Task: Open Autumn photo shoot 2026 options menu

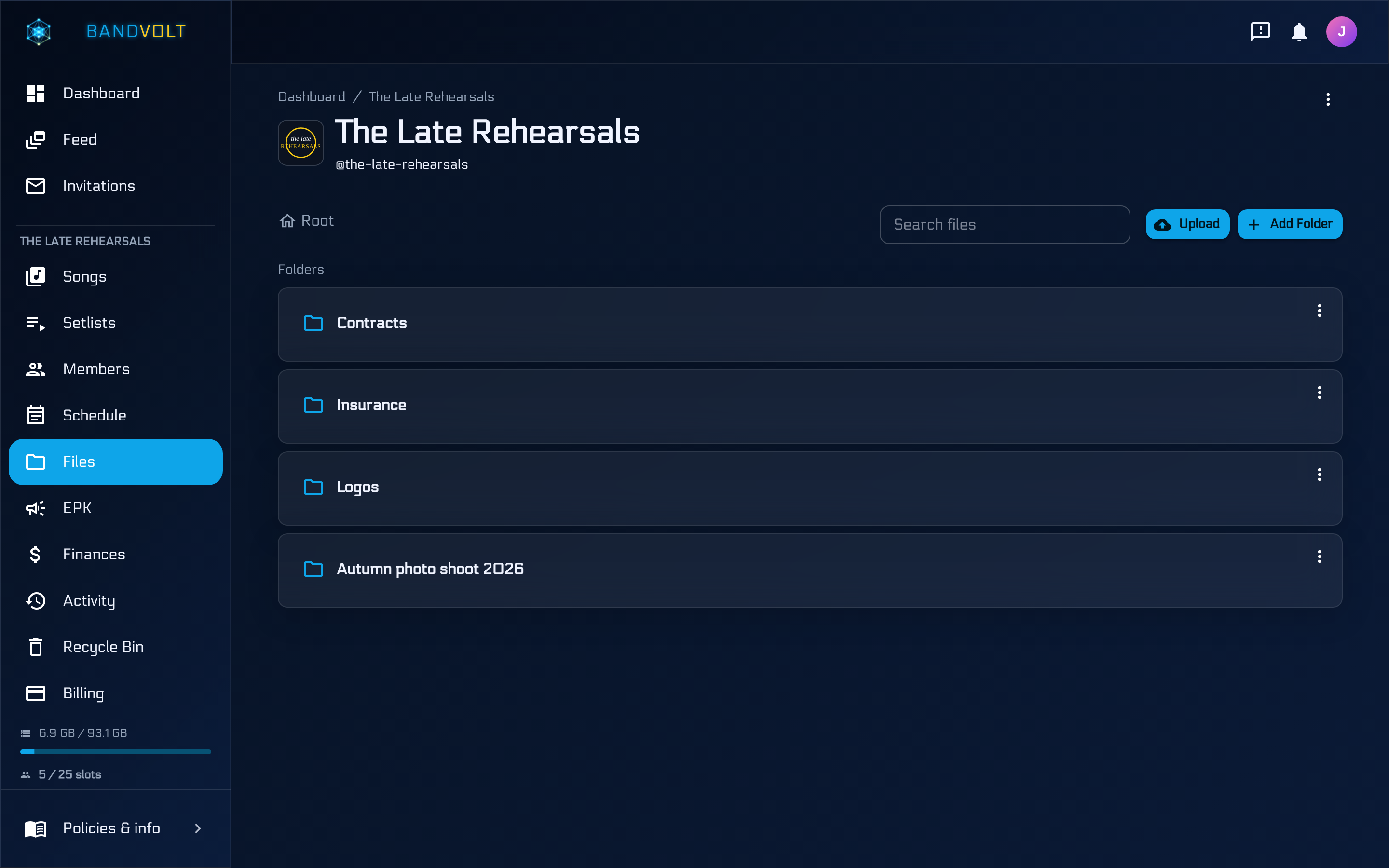Action: pyautogui.click(x=1319, y=556)
